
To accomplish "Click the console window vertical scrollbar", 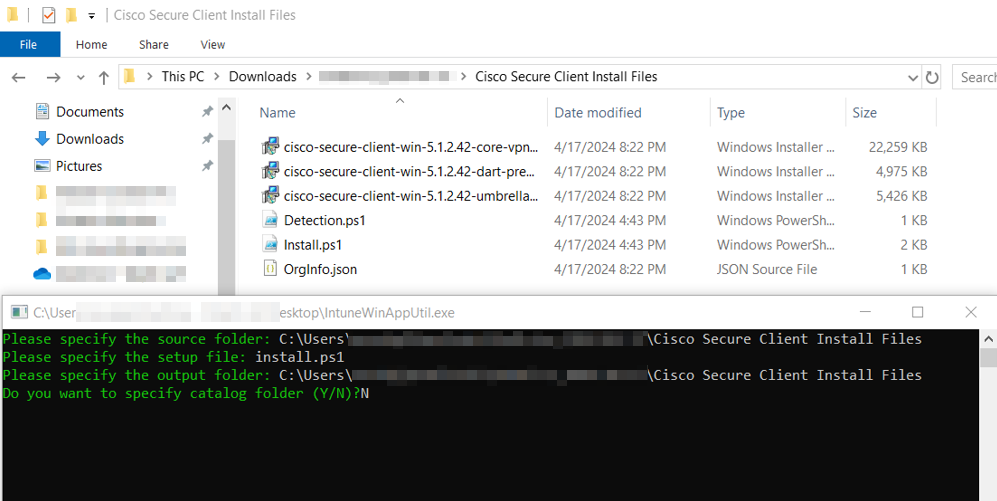I will [988, 420].
